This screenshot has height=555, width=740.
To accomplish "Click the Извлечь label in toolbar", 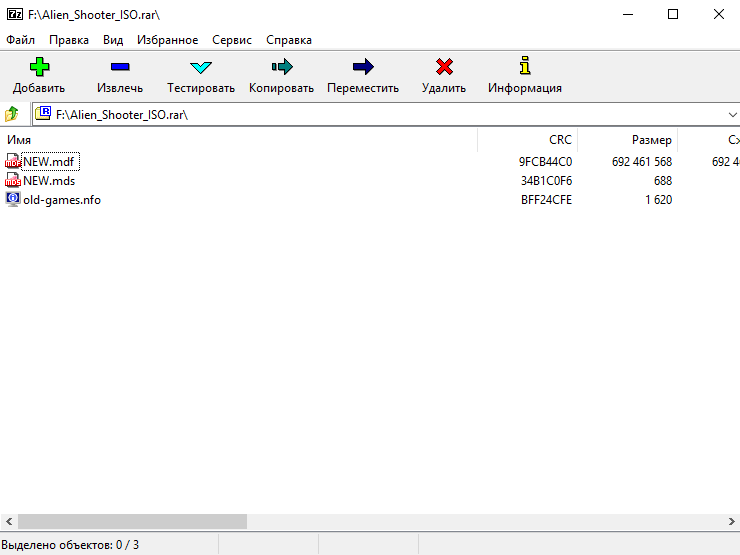I will pos(120,88).
